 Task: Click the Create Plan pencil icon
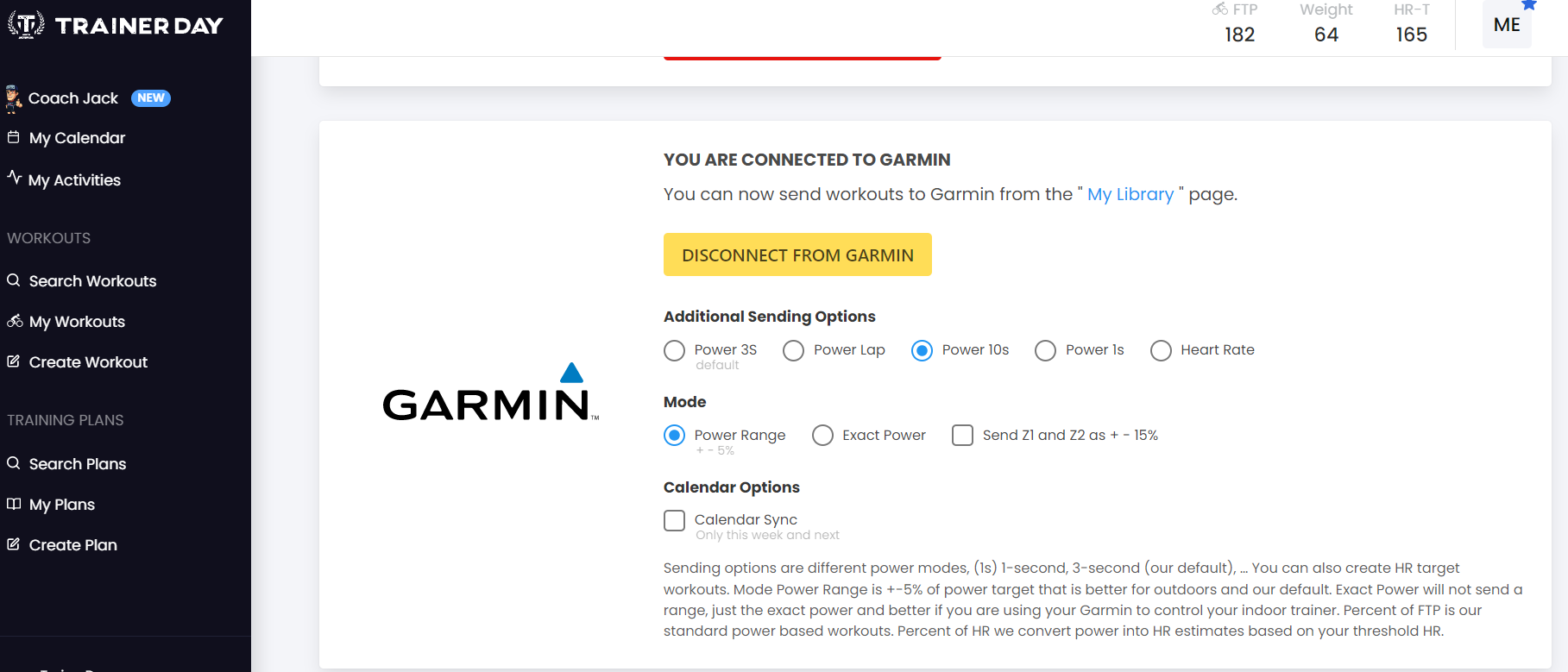pyautogui.click(x=14, y=544)
